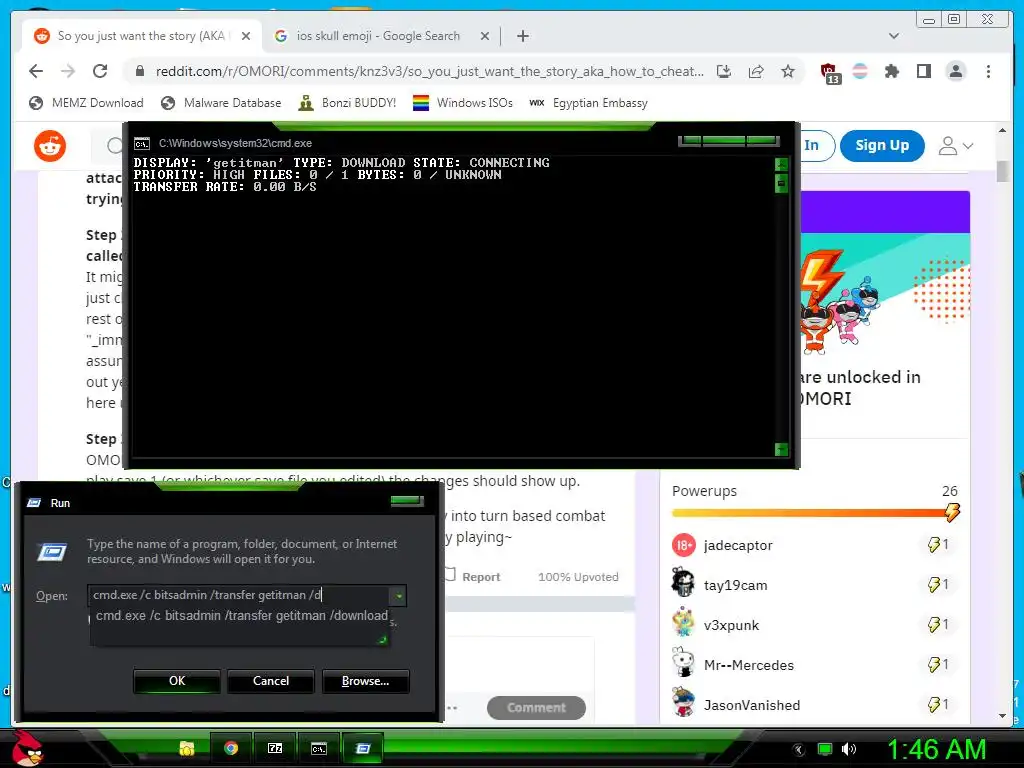This screenshot has height=768, width=1024.
Task: Open the MEMZ Download bookmark
Action: click(86, 103)
